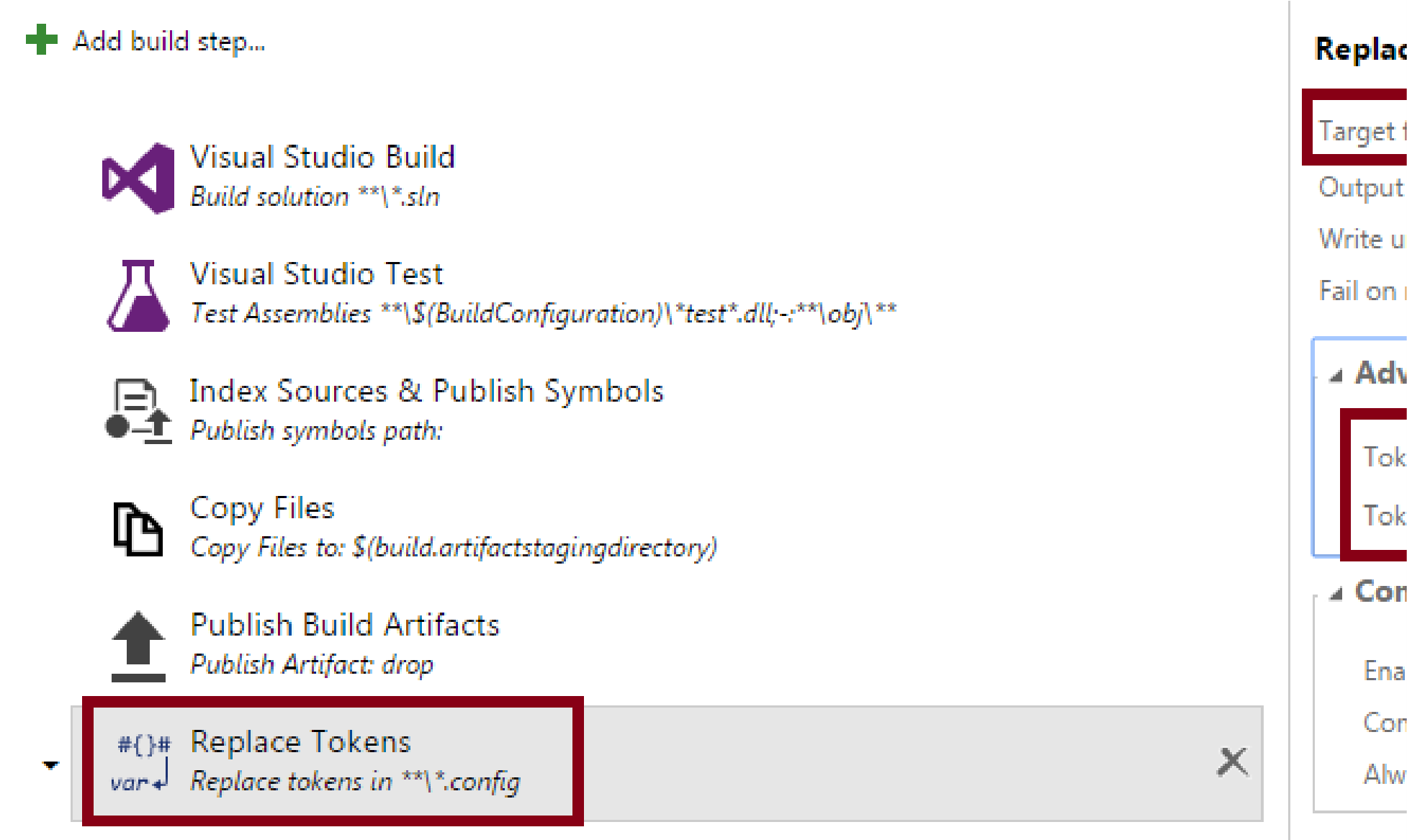Select the Publish Build Artifacts upload arrow icon
The width and height of the screenshot is (1407, 840).
tap(138, 646)
